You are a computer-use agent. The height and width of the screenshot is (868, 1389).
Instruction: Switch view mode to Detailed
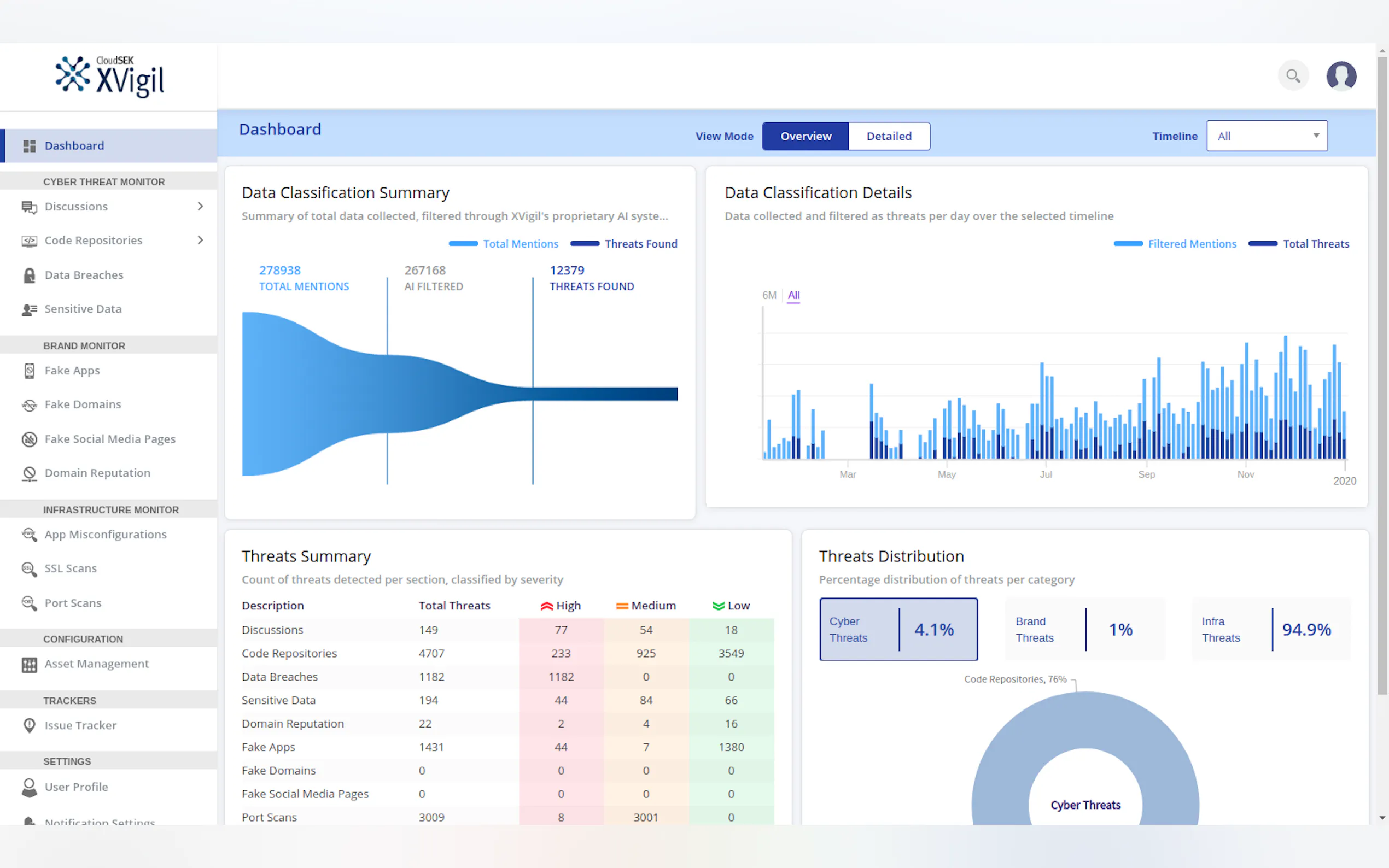coord(888,137)
